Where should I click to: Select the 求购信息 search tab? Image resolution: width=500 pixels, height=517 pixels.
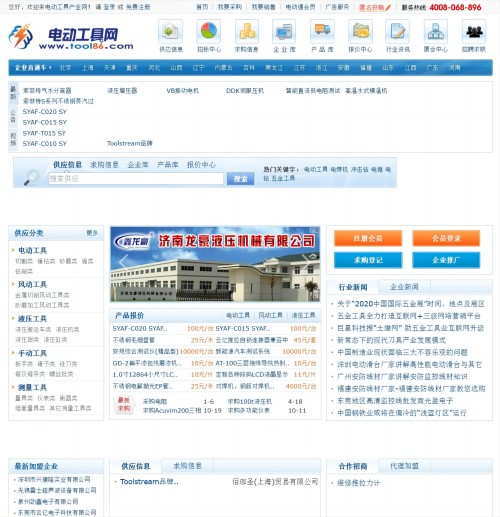tap(104, 164)
